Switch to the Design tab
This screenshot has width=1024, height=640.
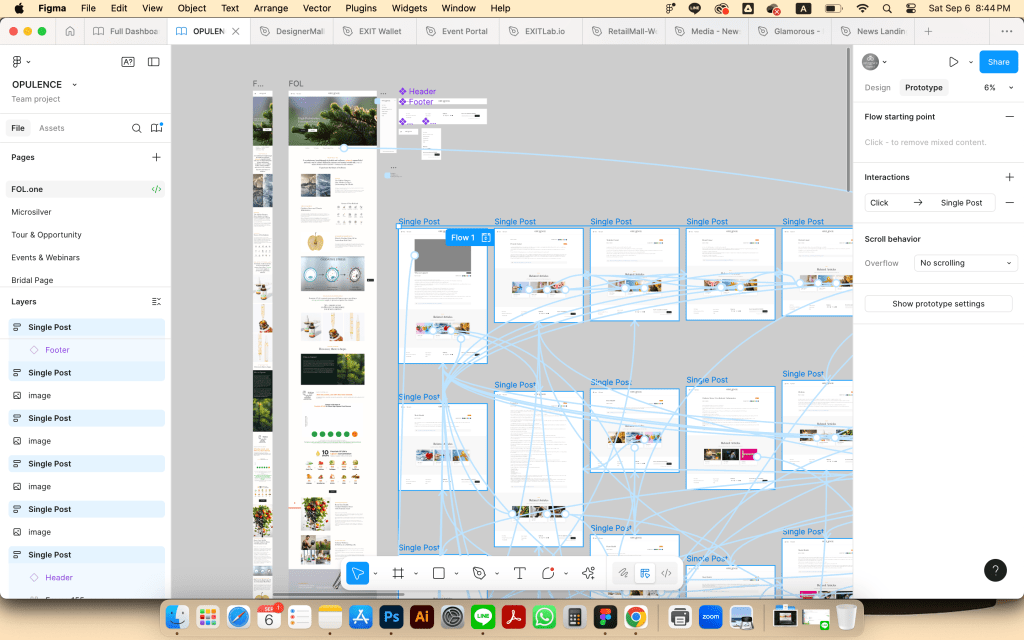(877, 88)
